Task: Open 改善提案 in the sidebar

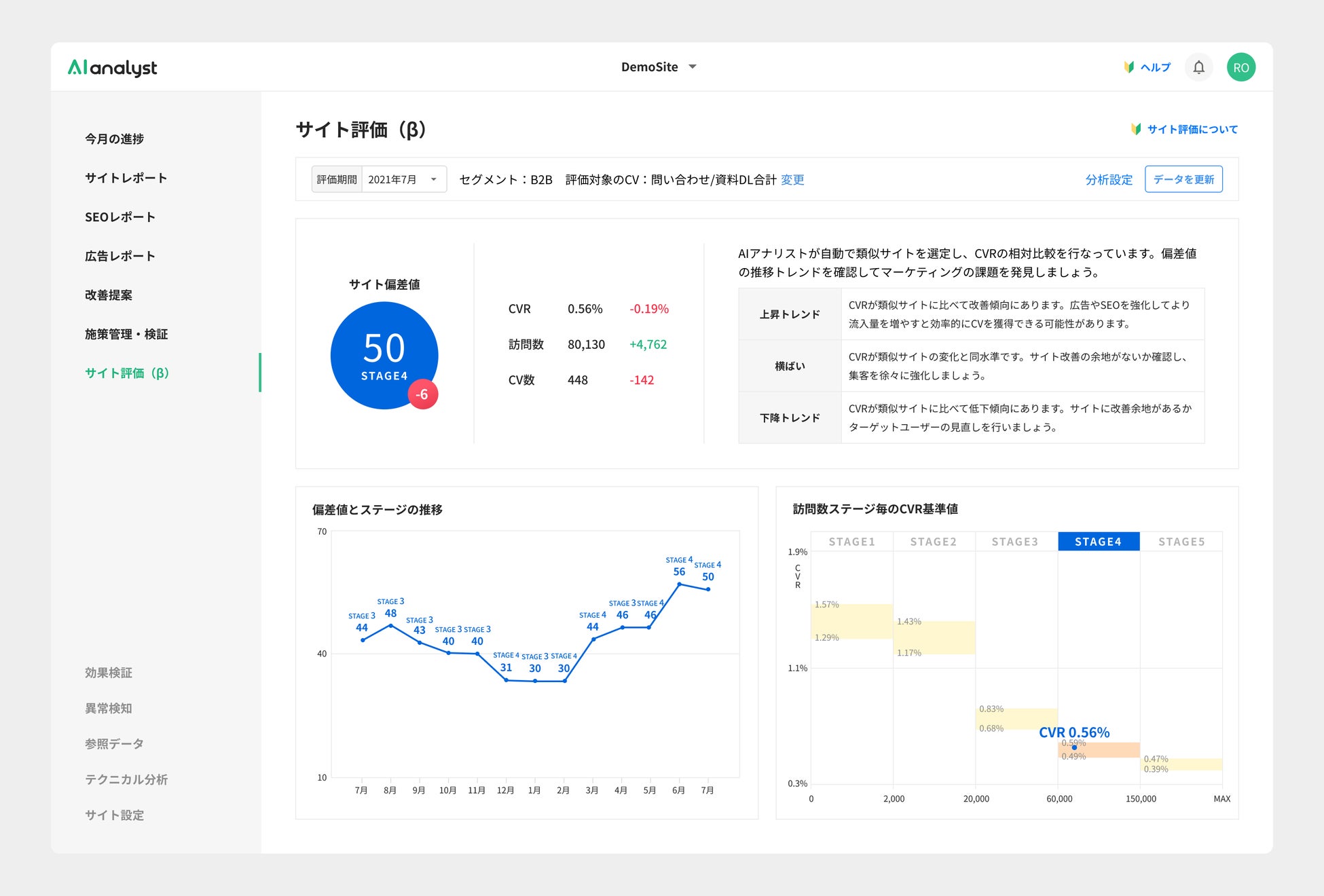Action: 109,295
